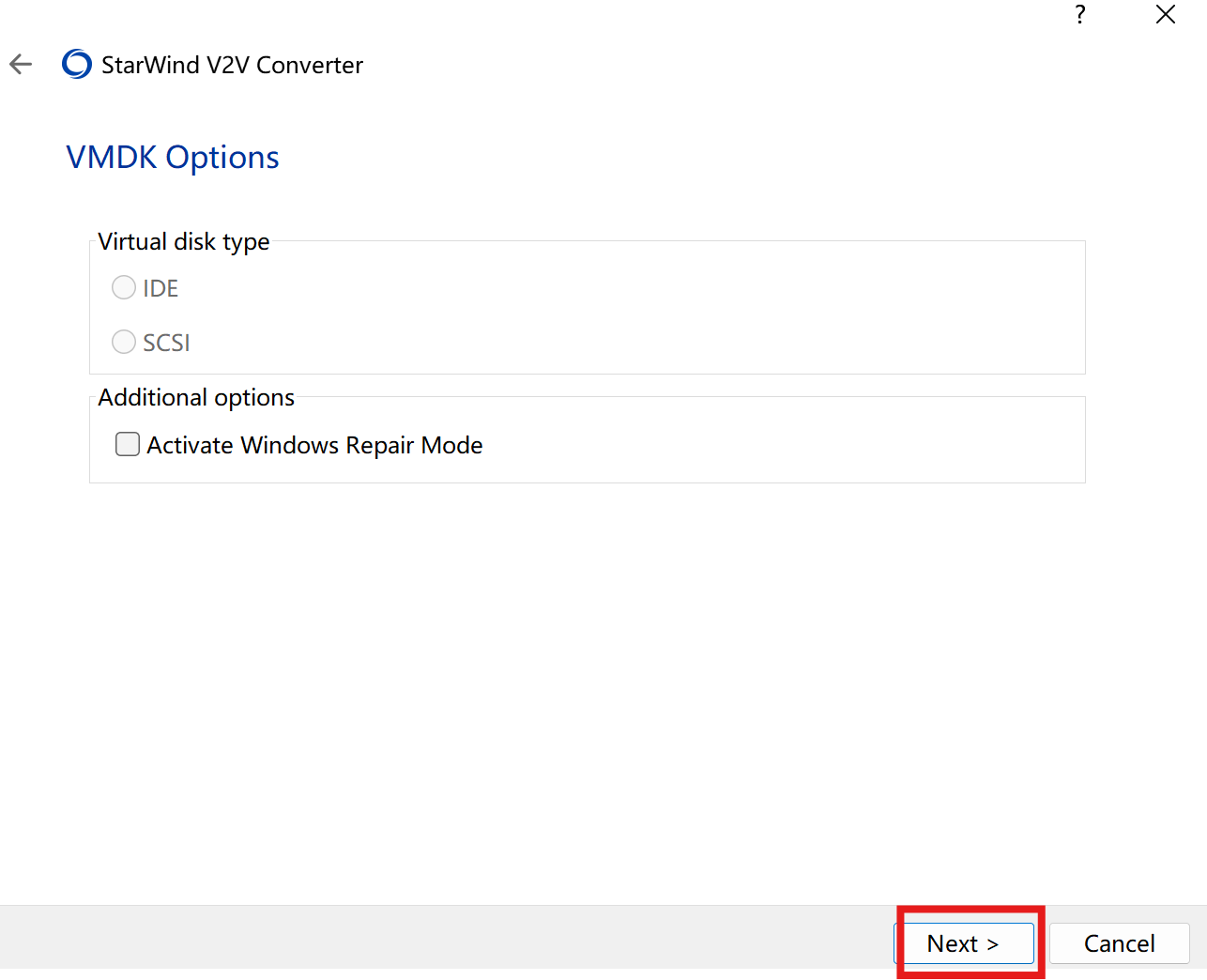Cancel the conversion wizard
The width and height of the screenshot is (1207, 980).
pos(1119,943)
